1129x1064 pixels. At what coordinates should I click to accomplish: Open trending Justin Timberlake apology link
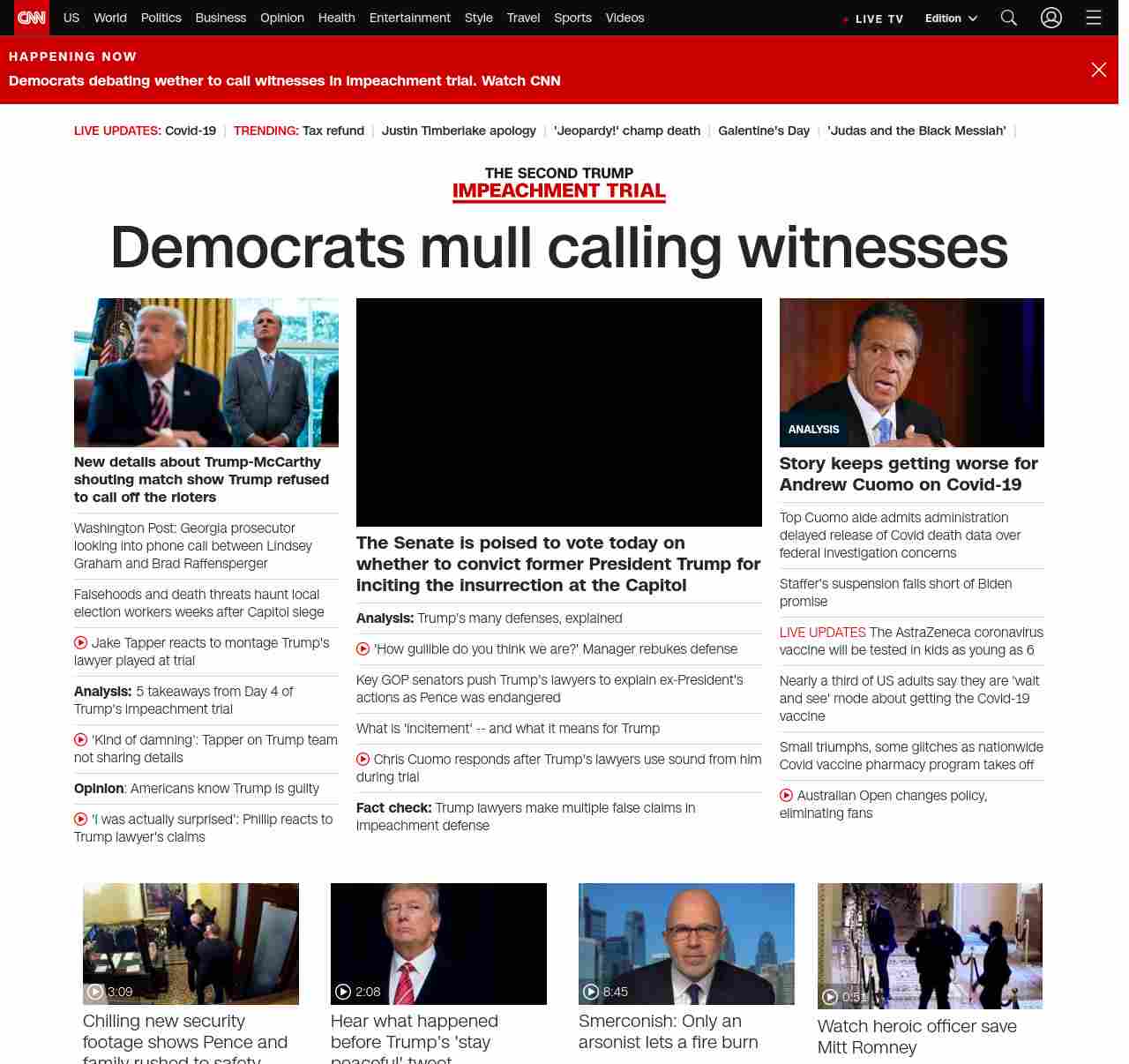459,131
